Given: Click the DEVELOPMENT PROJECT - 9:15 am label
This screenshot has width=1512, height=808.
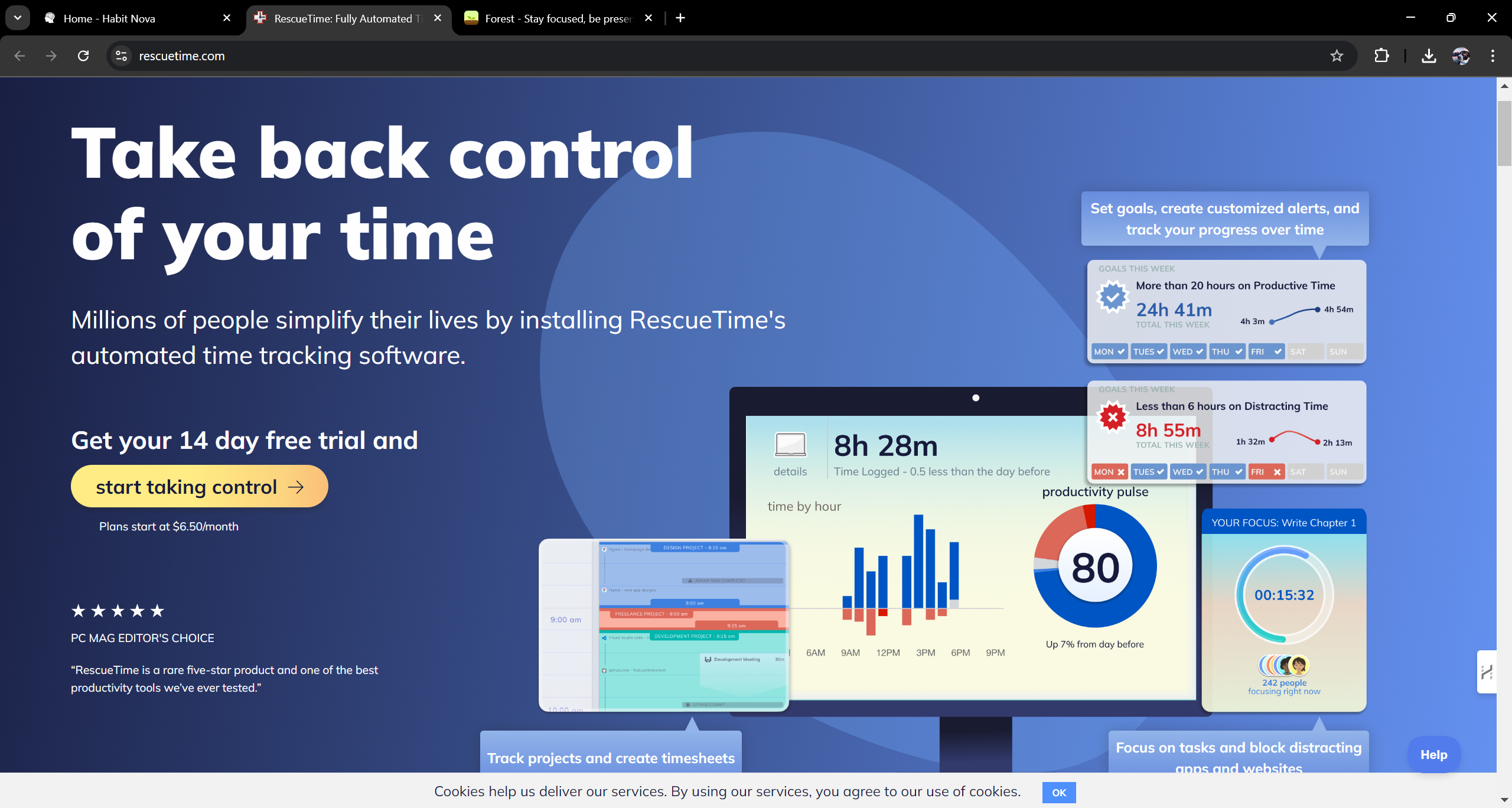Looking at the screenshot, I should tap(695, 636).
